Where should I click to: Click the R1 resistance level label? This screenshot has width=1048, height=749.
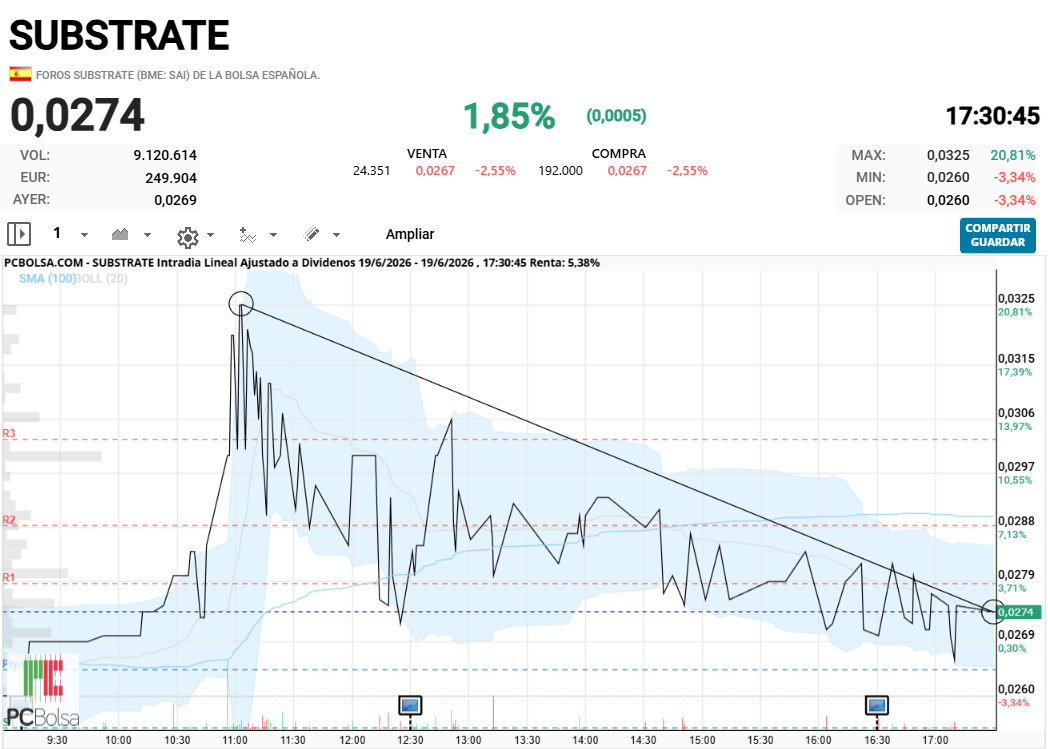click(x=9, y=578)
